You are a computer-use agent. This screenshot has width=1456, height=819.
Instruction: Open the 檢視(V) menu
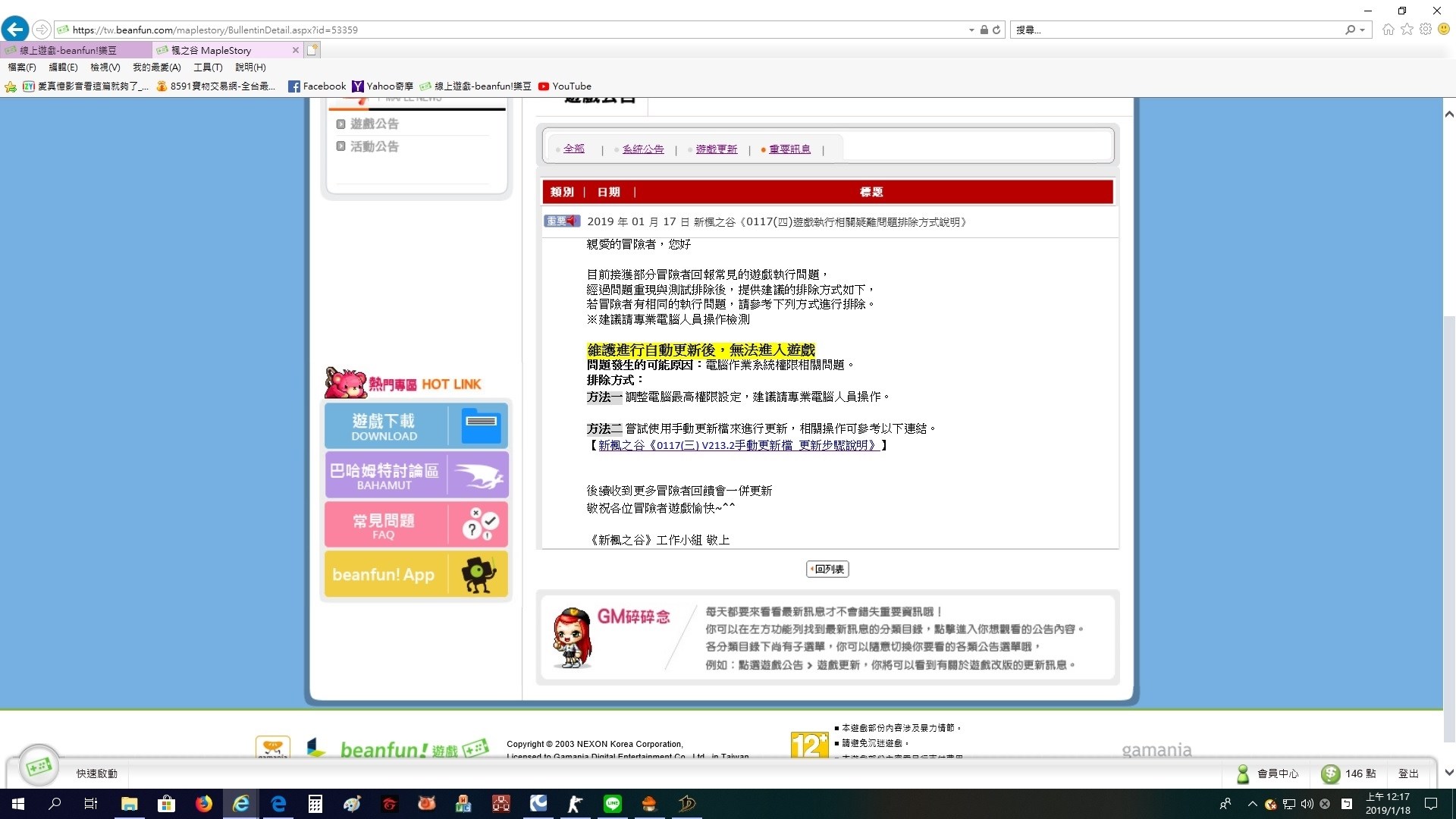105,67
